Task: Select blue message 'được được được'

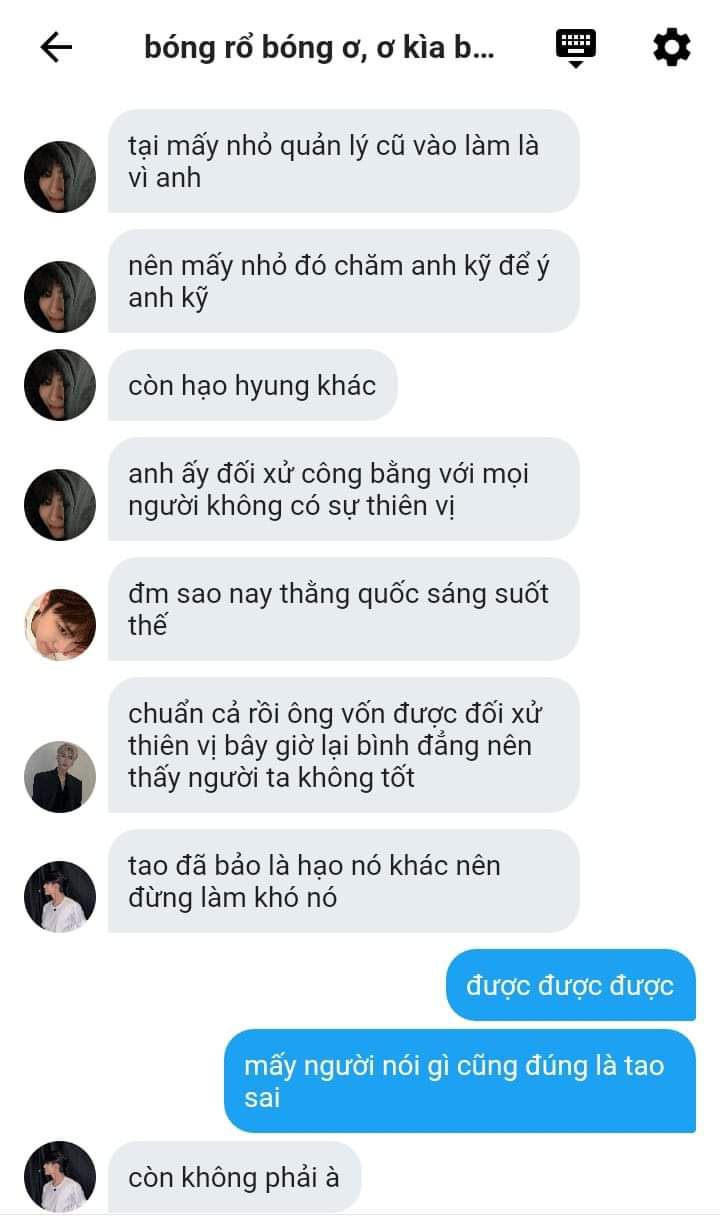Action: (571, 985)
